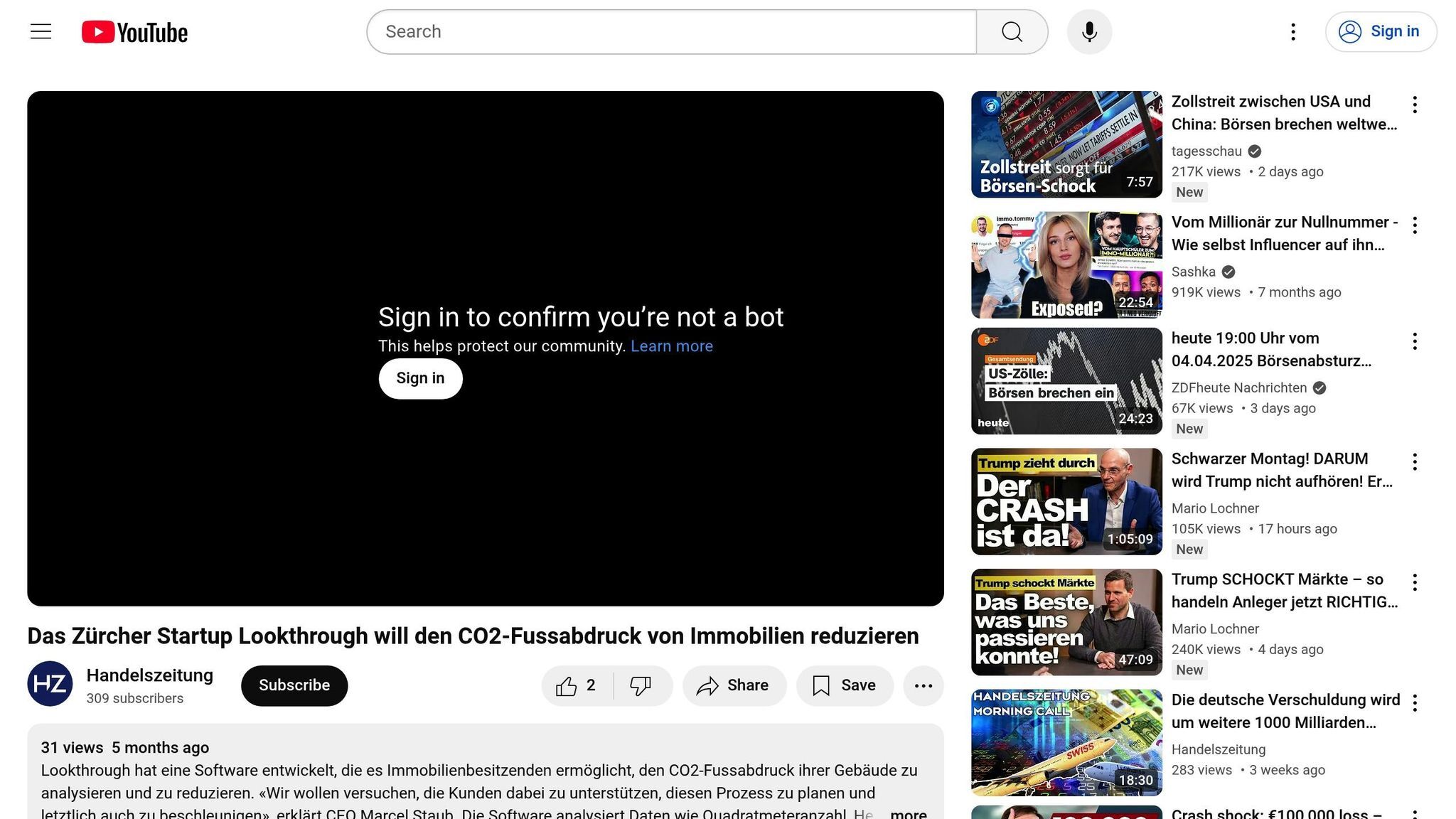Open options menu for Schwarzer Montag video
1456x819 pixels.
(1415, 462)
